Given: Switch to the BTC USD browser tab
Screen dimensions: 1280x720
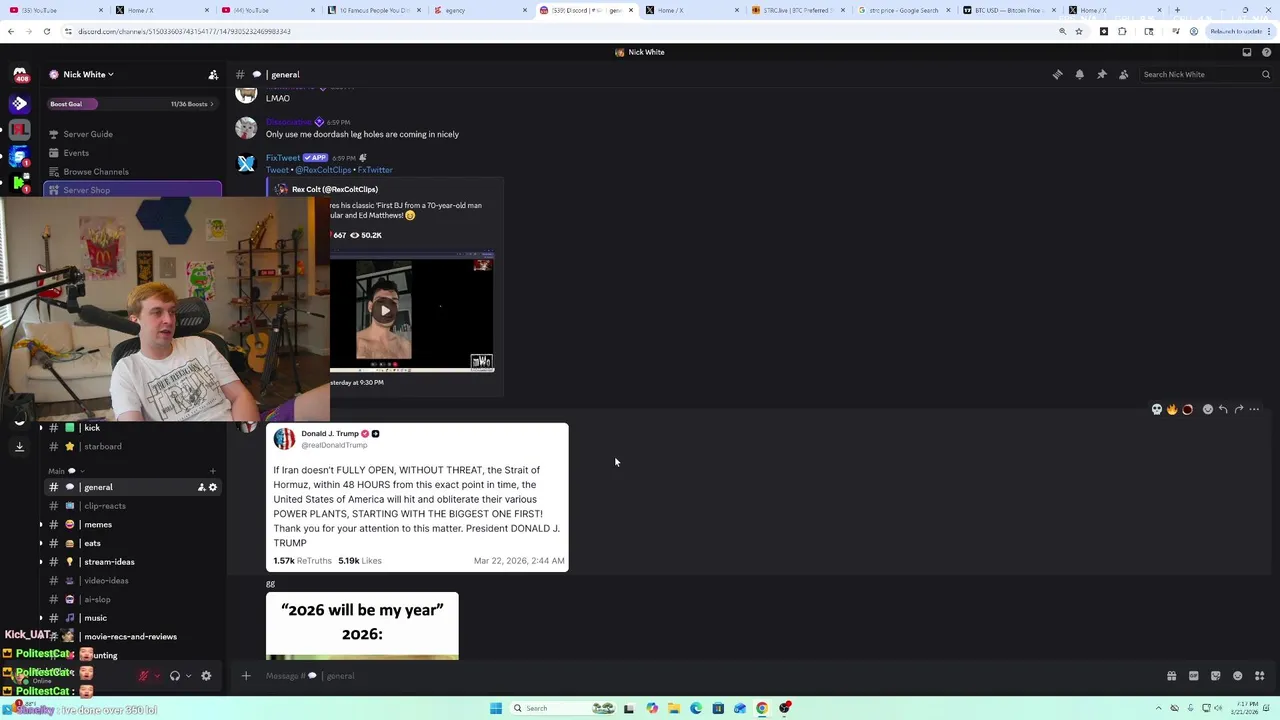Looking at the screenshot, I should click(1010, 10).
